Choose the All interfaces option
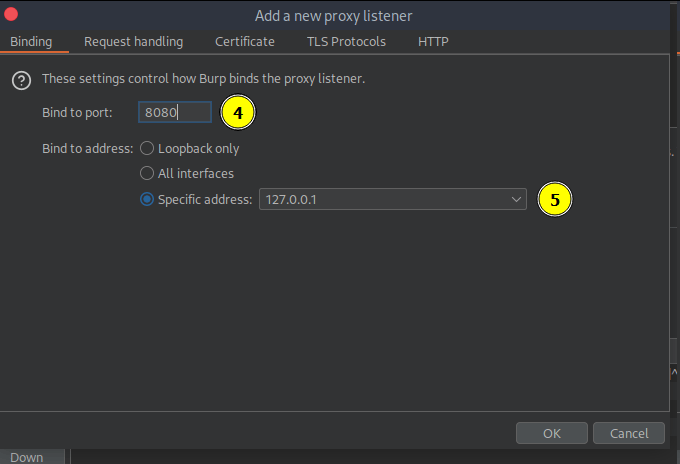680x464 pixels. click(148, 173)
